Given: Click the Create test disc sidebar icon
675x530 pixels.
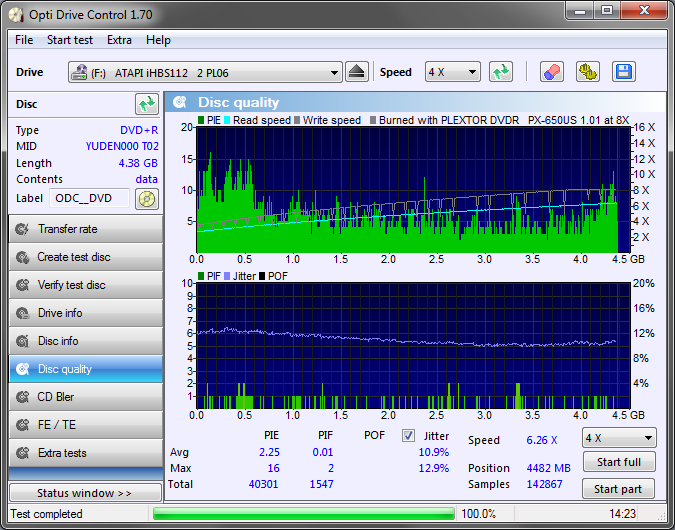Looking at the screenshot, I should pyautogui.click(x=22, y=257).
